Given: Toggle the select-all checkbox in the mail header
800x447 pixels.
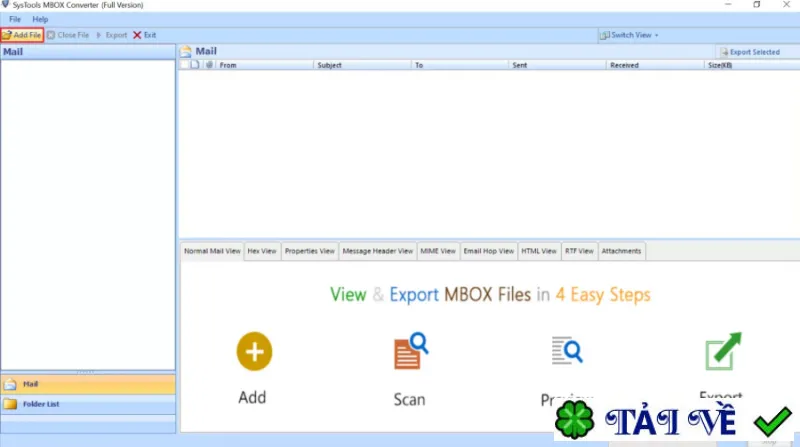Looking at the screenshot, I should click(184, 65).
